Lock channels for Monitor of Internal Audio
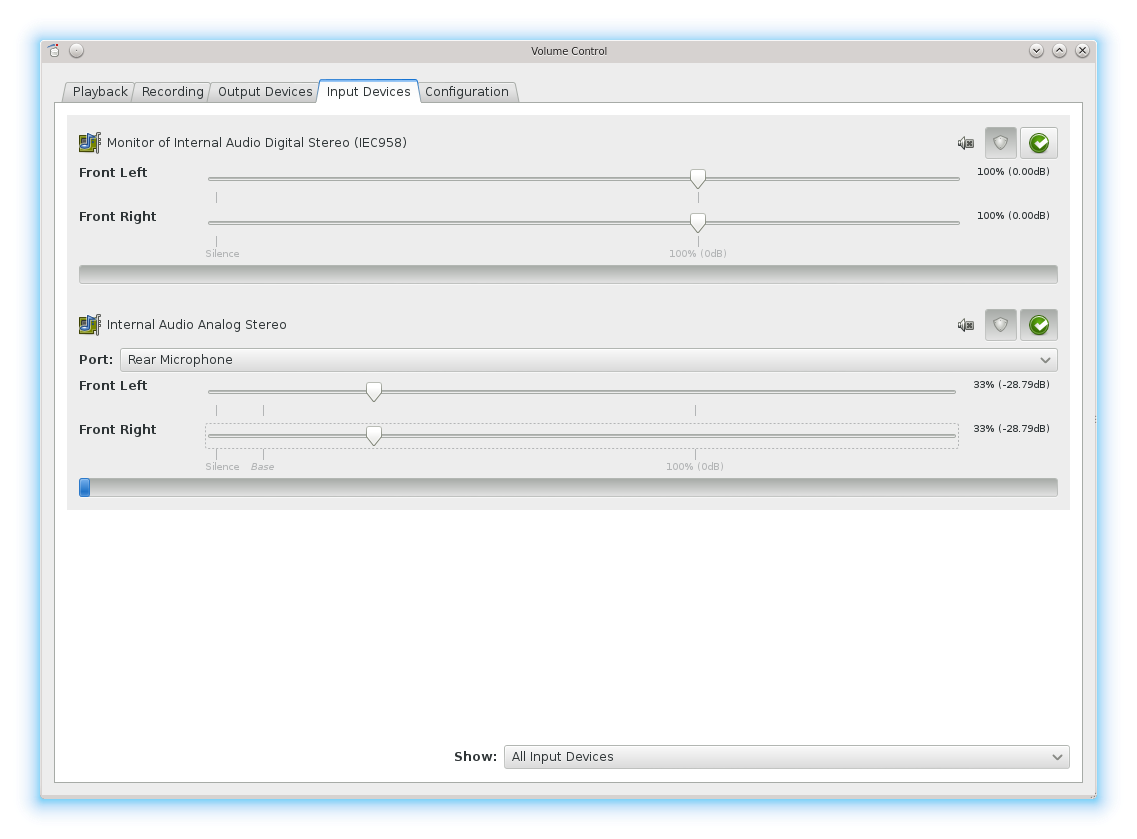Viewport: 1137px width, 839px height. pos(1001,143)
